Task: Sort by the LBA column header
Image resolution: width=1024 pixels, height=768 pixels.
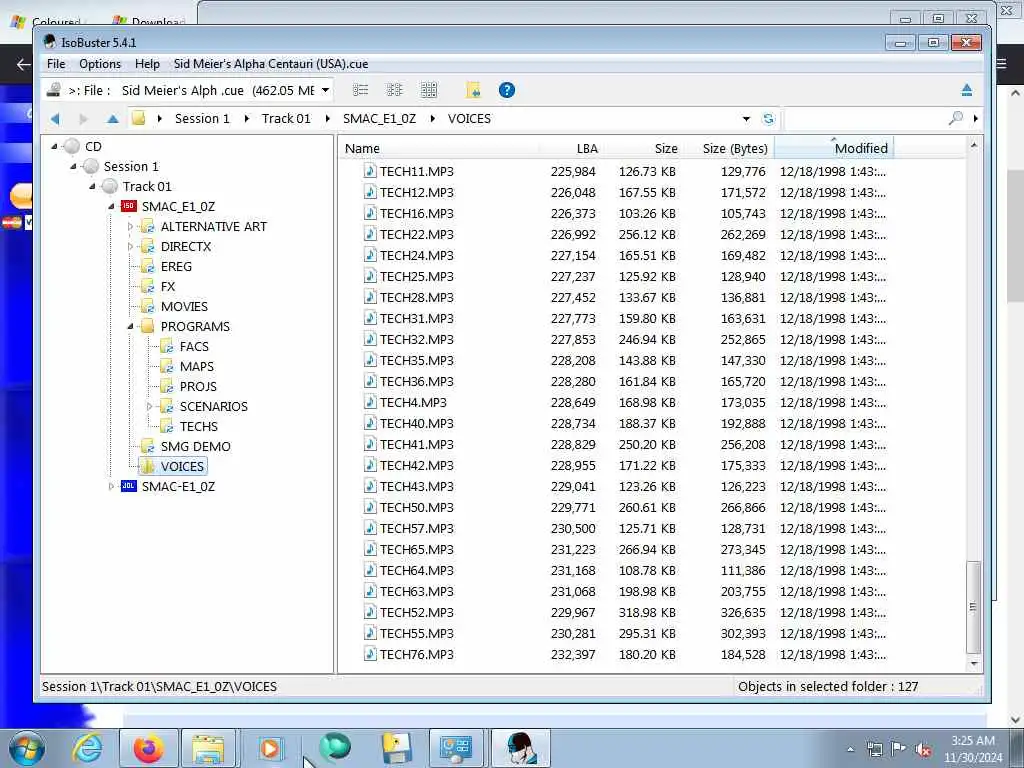Action: (571, 148)
